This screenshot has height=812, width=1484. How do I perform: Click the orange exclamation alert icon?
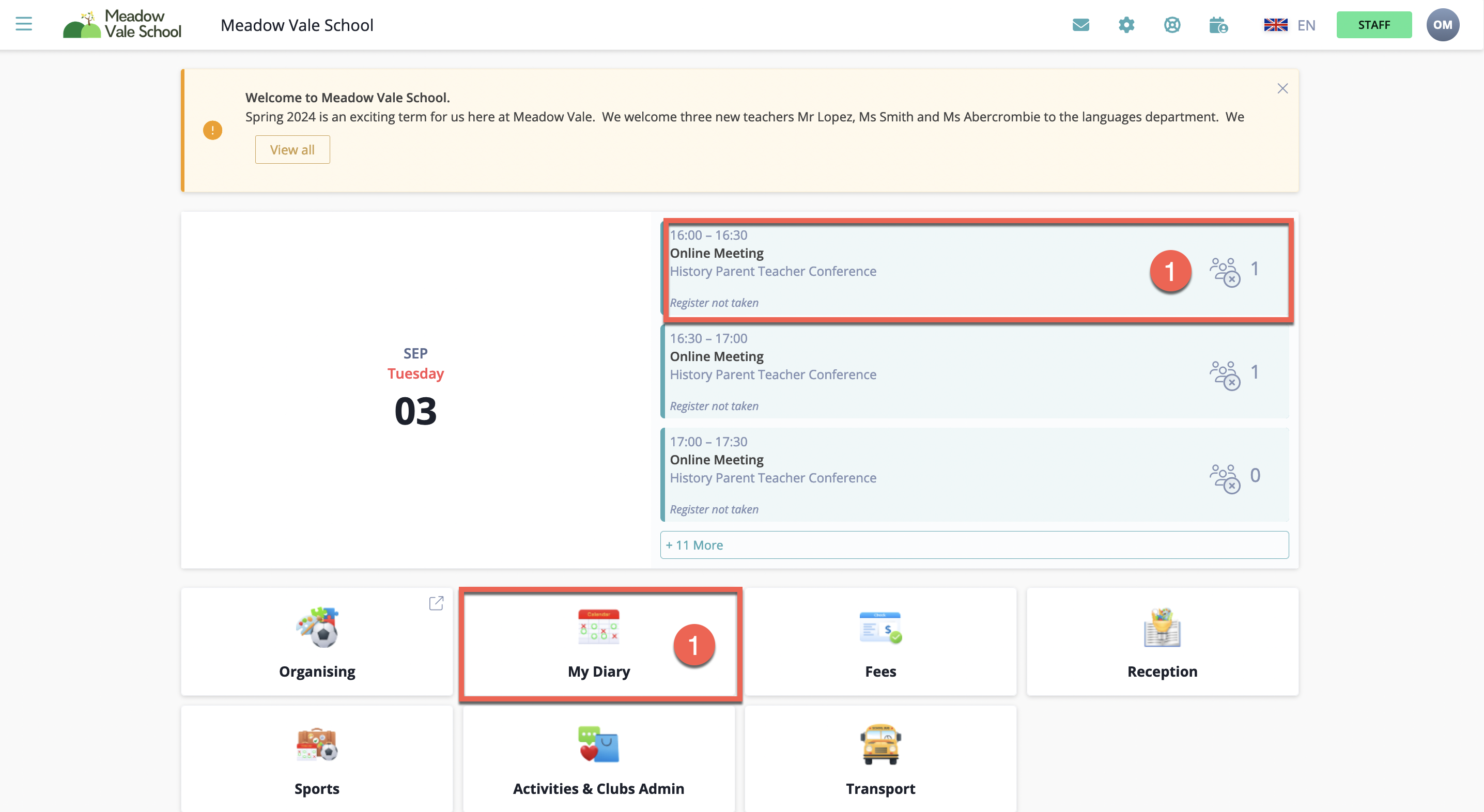212,130
